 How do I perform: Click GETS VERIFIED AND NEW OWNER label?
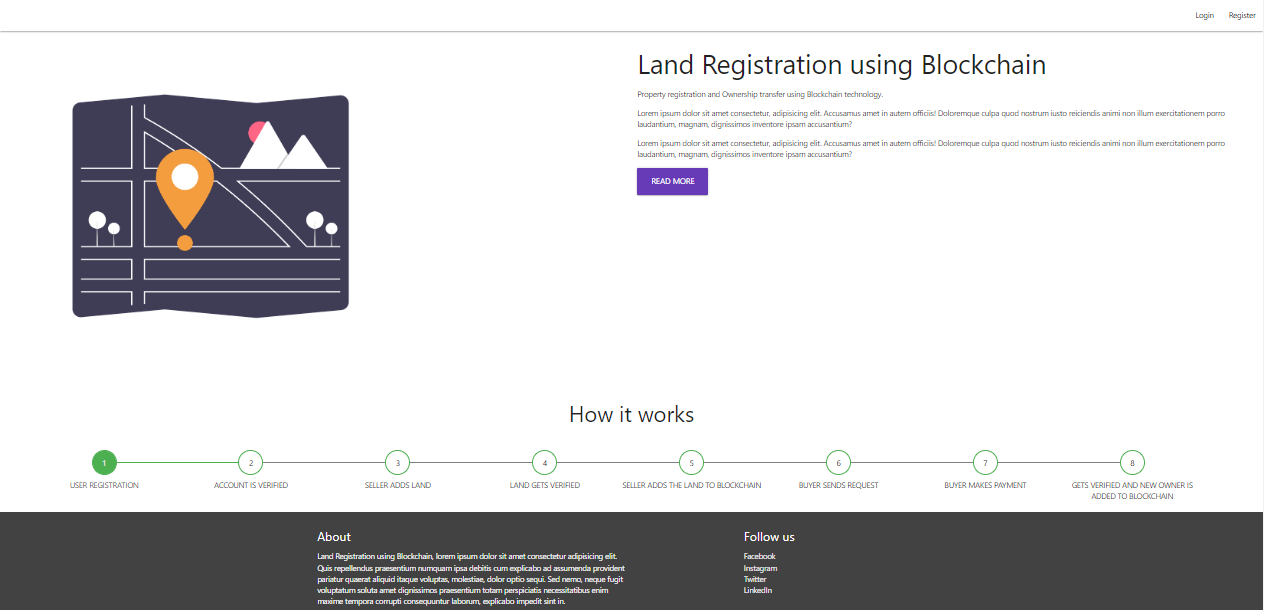[x=1132, y=490]
